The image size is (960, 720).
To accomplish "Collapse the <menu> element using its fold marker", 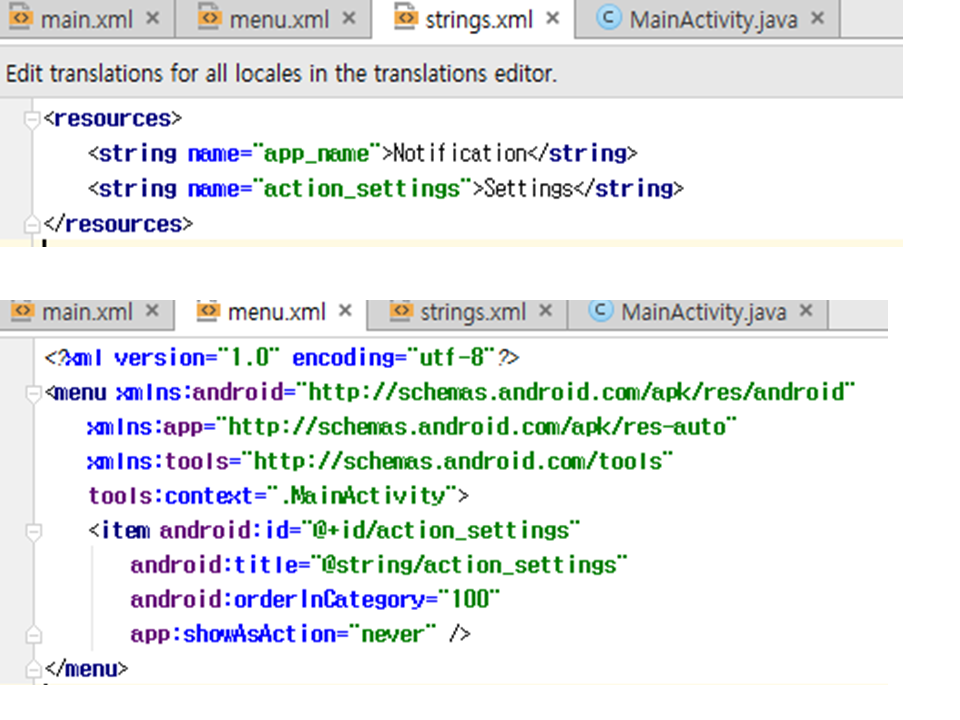I will 32,392.
